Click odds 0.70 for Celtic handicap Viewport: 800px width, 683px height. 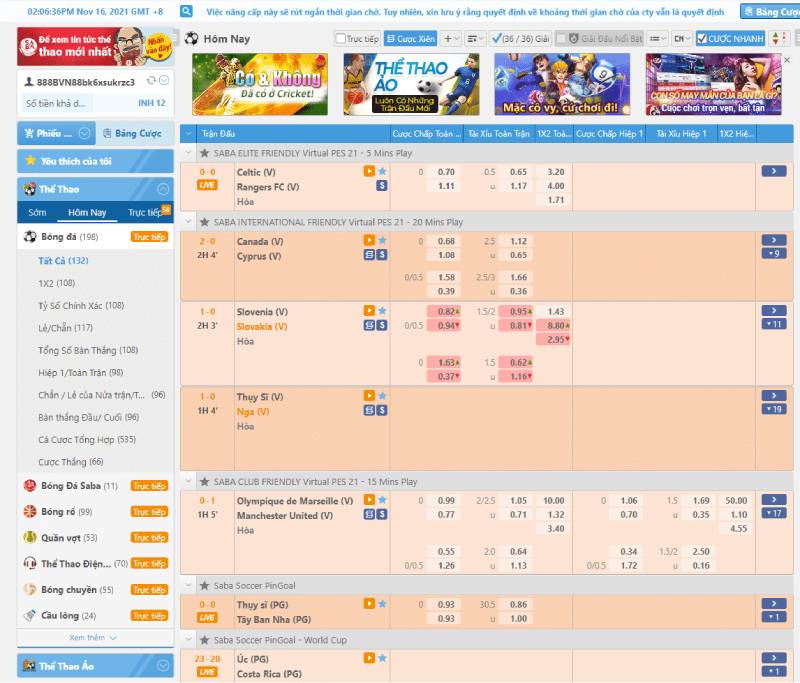(446, 172)
